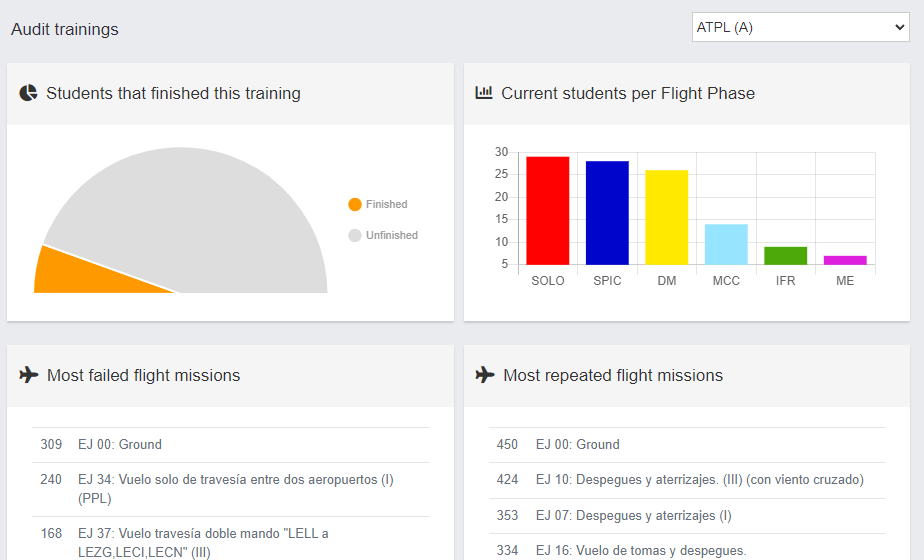Viewport: 924px width, 560px height.
Task: Click the blue SPIC bar
Action: (607, 213)
